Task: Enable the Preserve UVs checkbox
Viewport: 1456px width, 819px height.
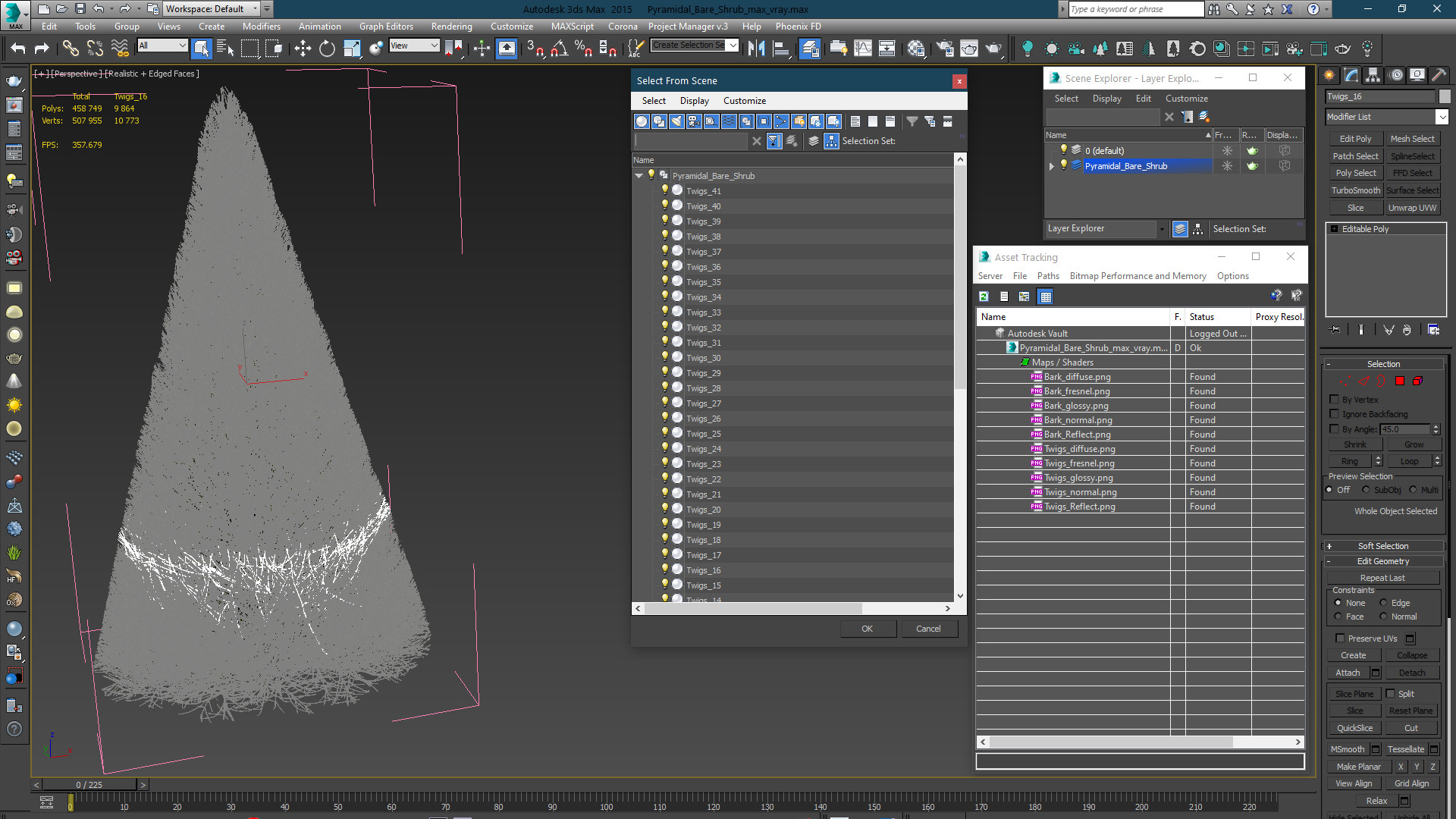Action: [x=1340, y=639]
